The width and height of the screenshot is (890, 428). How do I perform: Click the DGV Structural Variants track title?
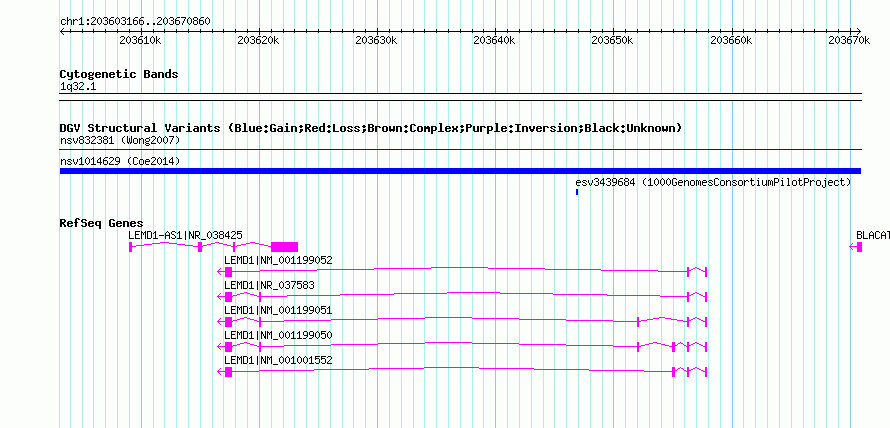[x=370, y=128]
